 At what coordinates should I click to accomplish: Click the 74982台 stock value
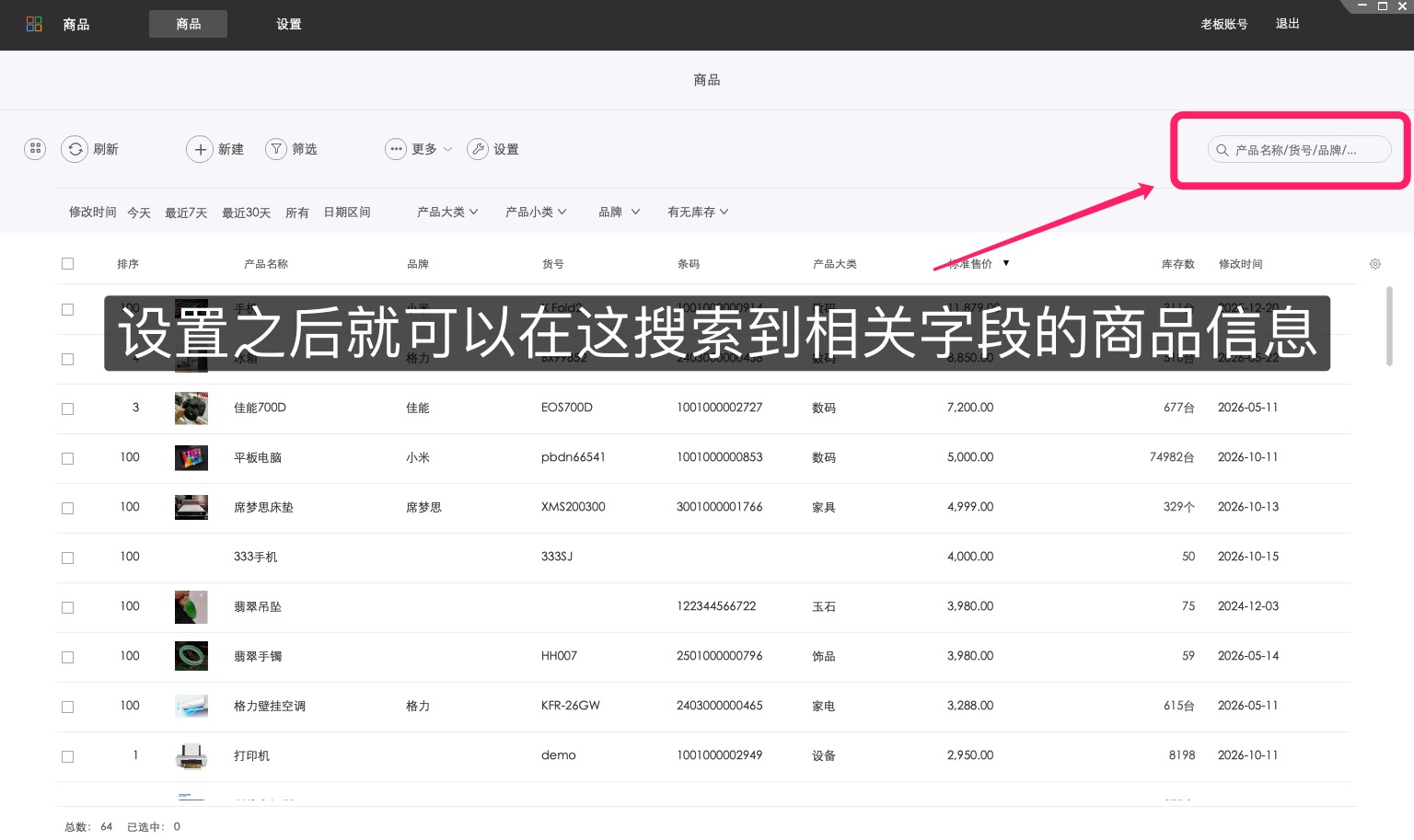pyautogui.click(x=1172, y=457)
